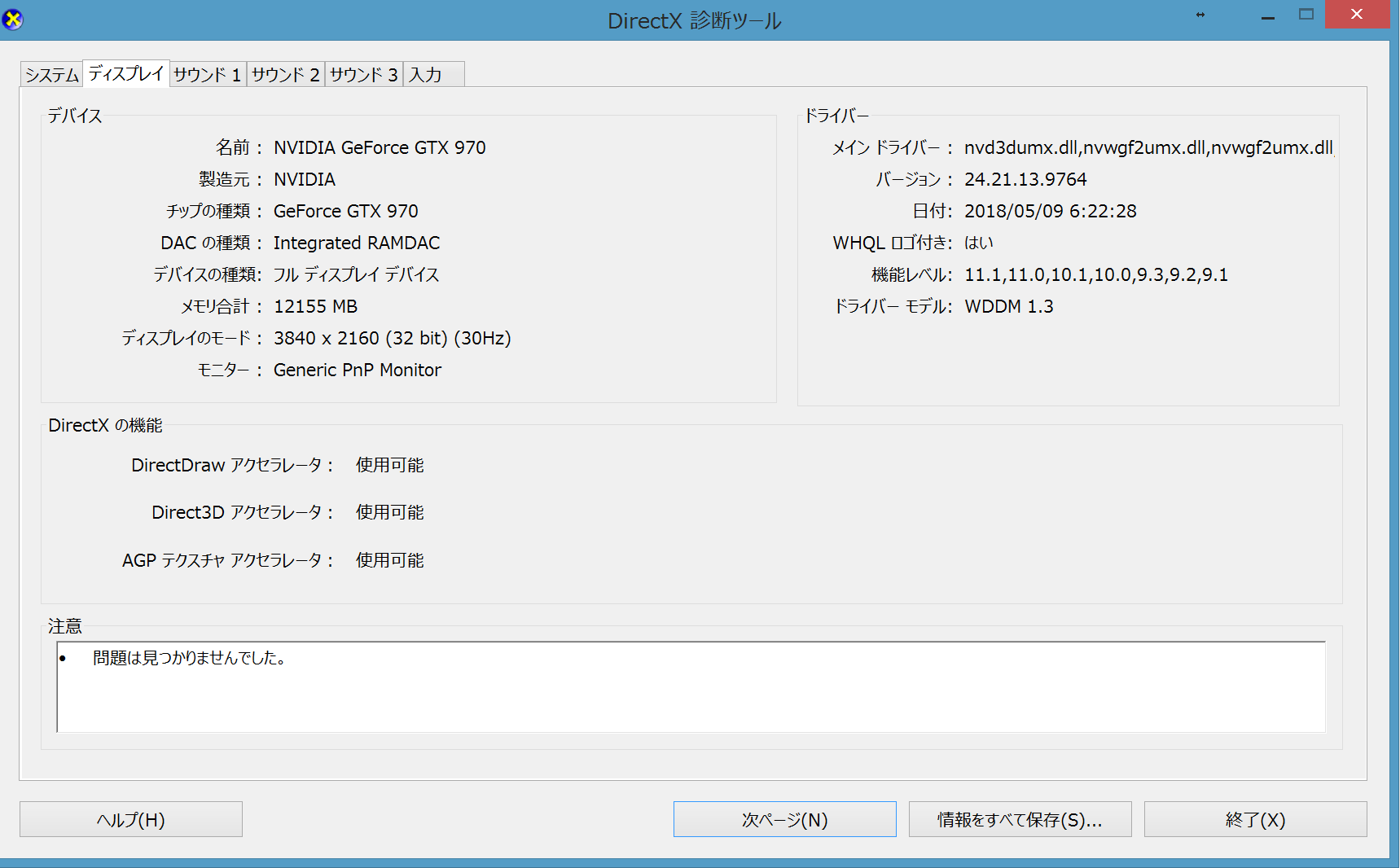Click the DirectX の機能 group heading
The height and width of the screenshot is (868, 1400).
tap(105, 425)
